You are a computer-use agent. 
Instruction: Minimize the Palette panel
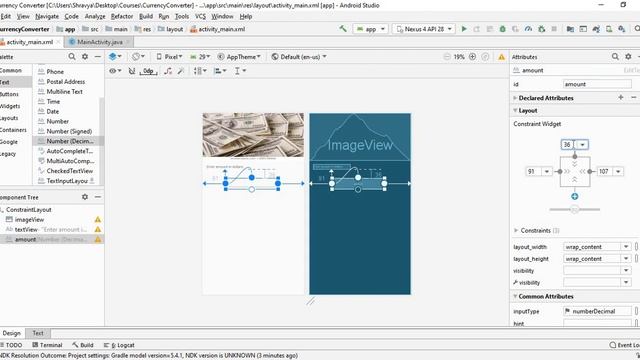coord(98,57)
